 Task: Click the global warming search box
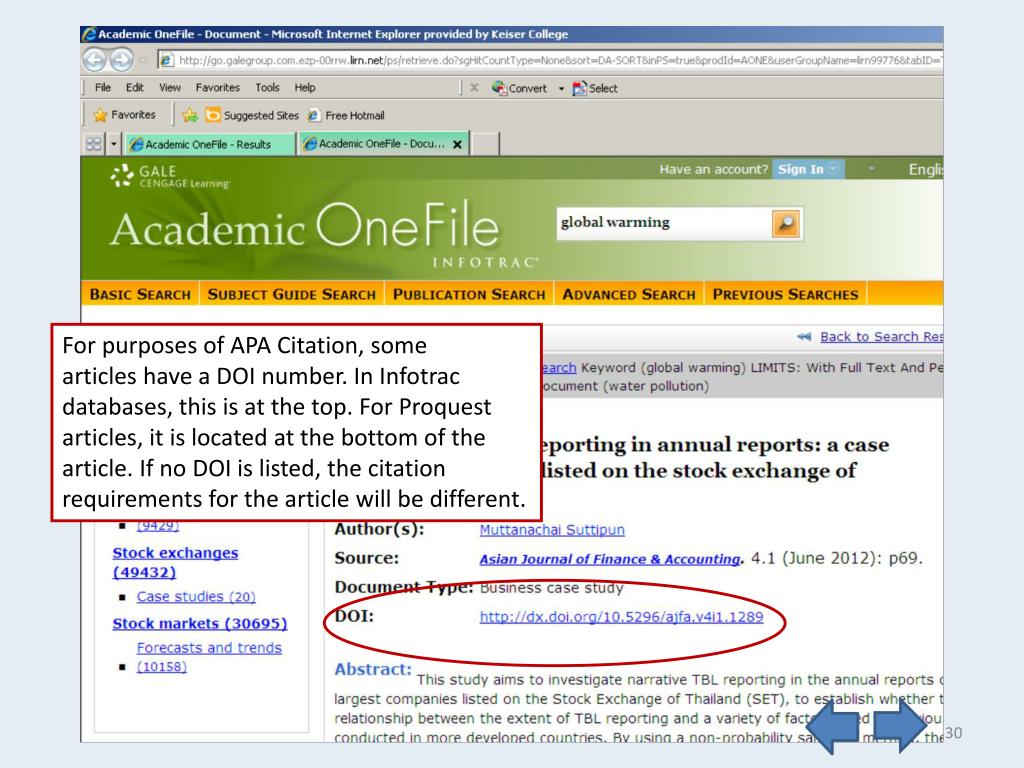point(664,223)
